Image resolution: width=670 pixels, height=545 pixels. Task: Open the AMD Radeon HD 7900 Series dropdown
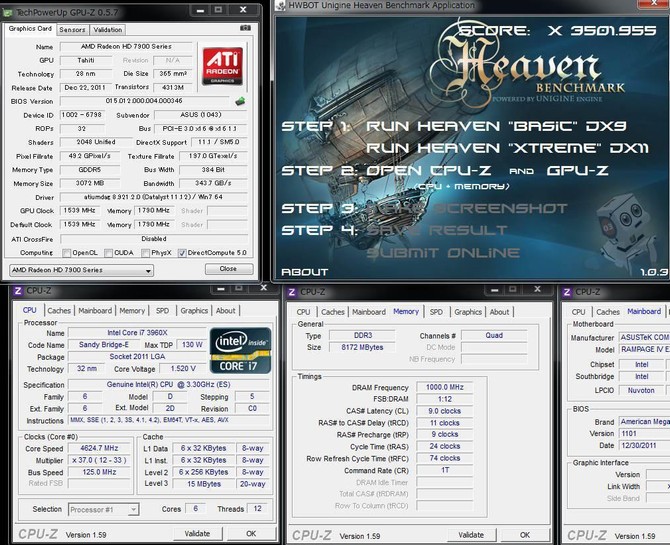[x=81, y=270]
